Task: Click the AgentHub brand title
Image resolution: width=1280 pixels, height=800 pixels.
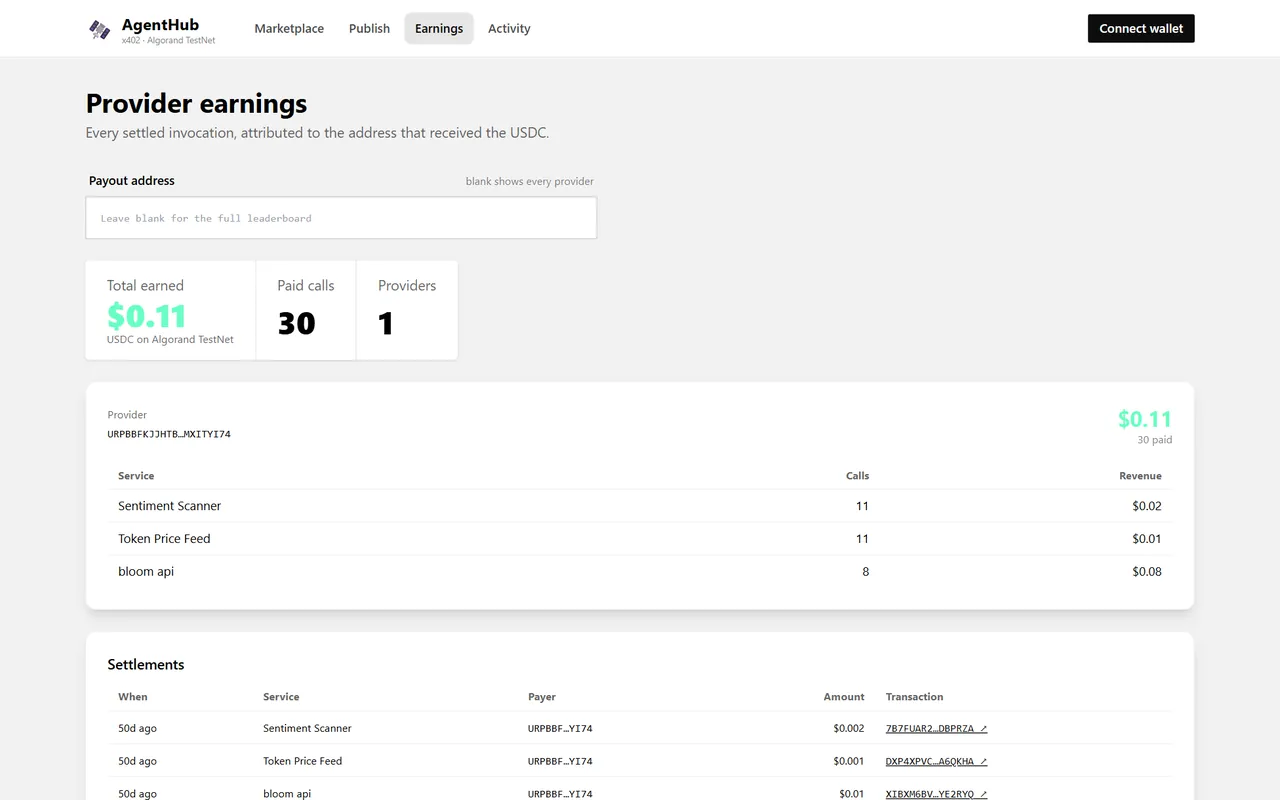Action: [160, 25]
